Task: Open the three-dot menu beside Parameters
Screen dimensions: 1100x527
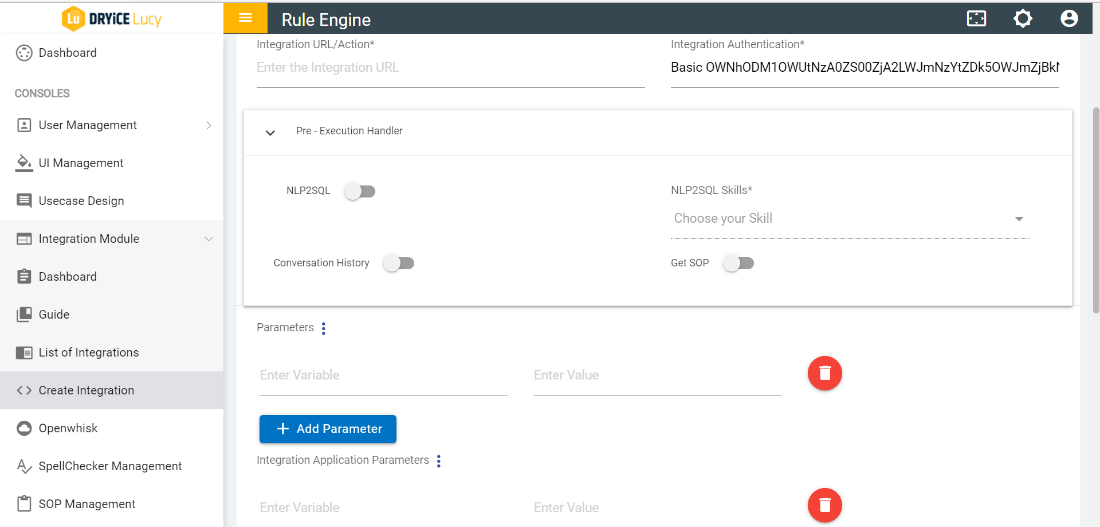Action: point(323,328)
